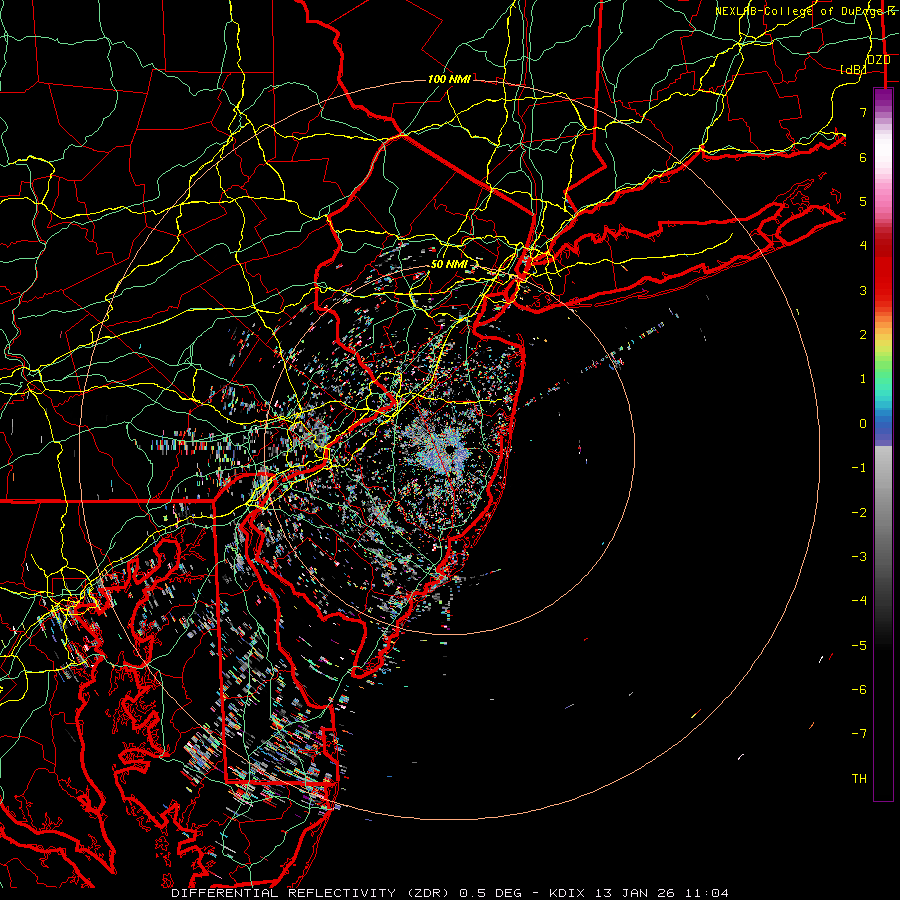
Task: Click the positive 6 value on the scale
Action: click(863, 157)
